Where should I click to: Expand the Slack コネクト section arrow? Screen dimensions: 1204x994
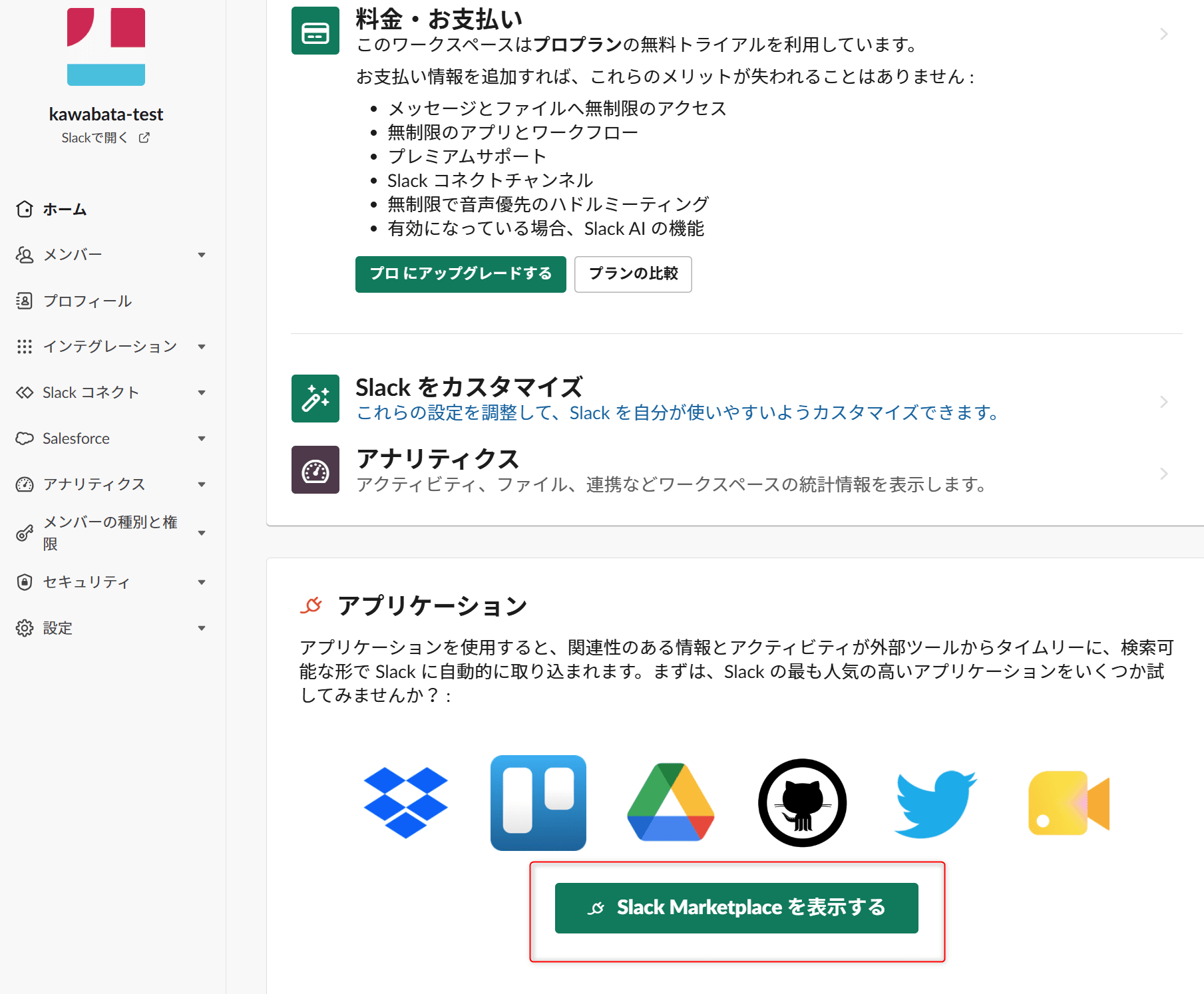pyautogui.click(x=202, y=393)
